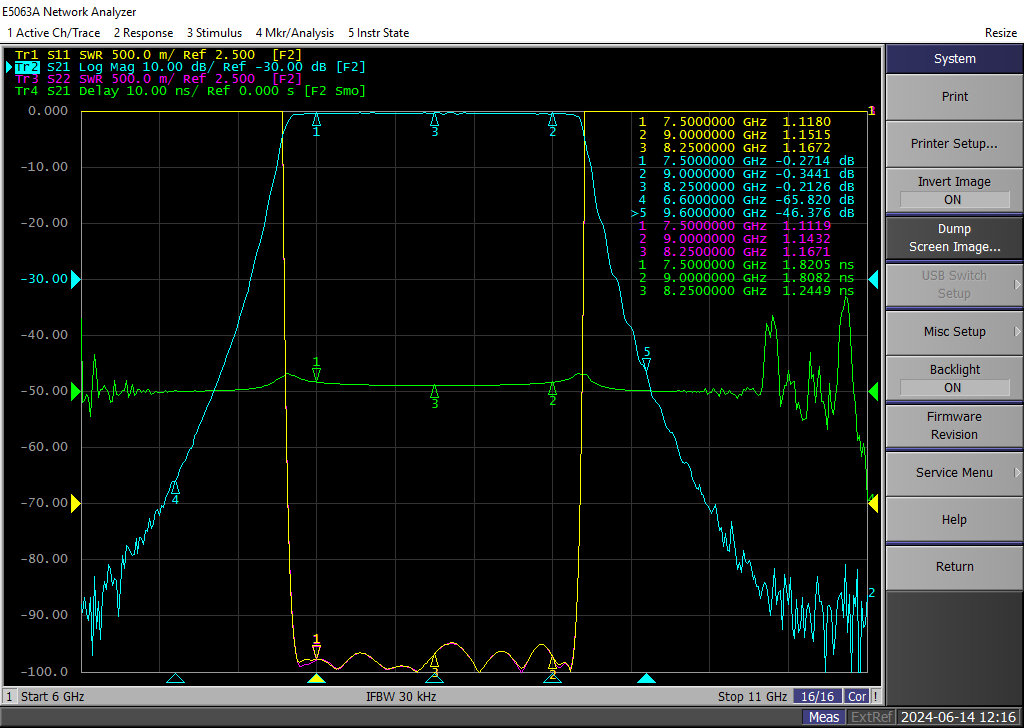This screenshot has width=1024, height=728.
Task: Toggle Invert Image ON setting
Action: click(x=953, y=190)
